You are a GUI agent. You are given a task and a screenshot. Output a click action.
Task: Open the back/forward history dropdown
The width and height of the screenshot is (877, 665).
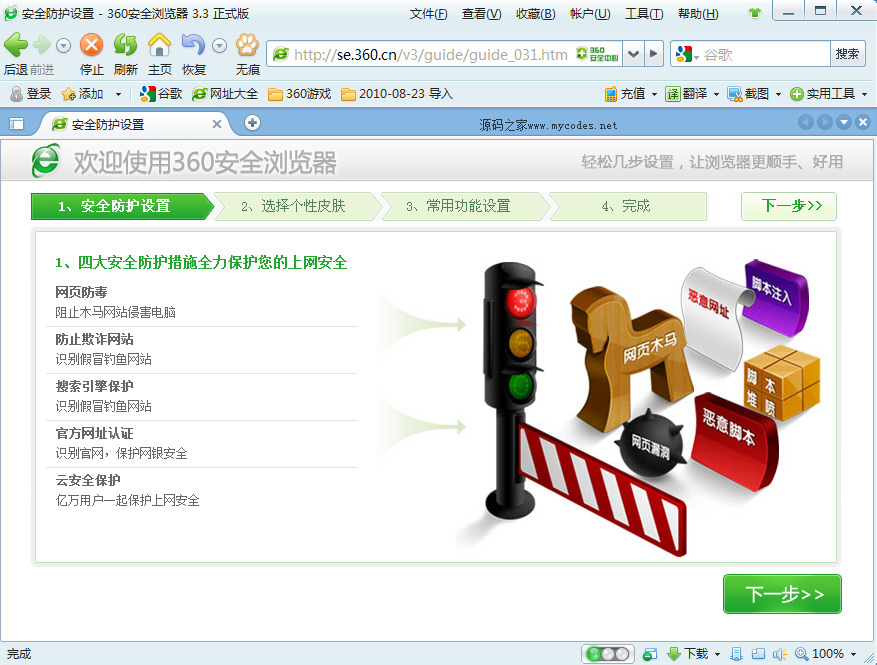pyautogui.click(x=63, y=45)
